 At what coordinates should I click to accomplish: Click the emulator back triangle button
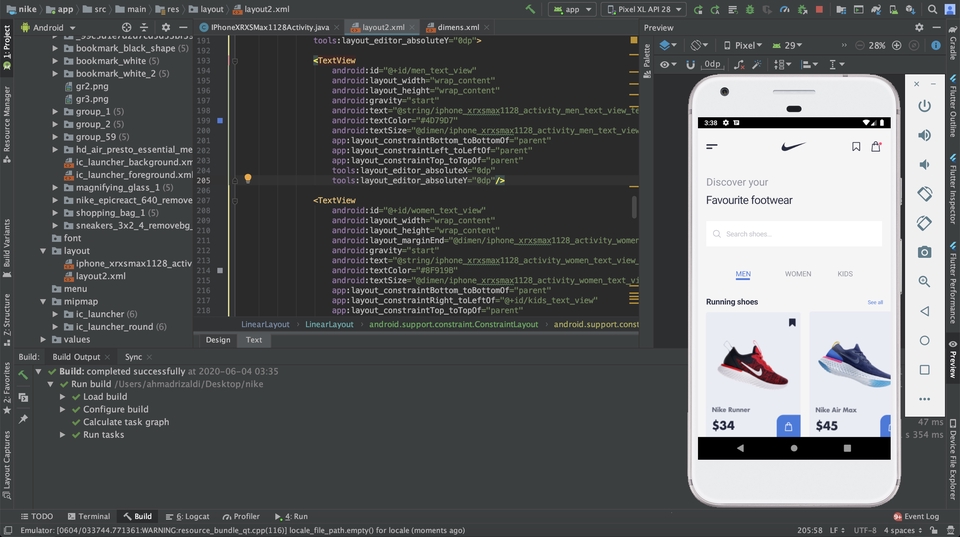click(x=924, y=311)
